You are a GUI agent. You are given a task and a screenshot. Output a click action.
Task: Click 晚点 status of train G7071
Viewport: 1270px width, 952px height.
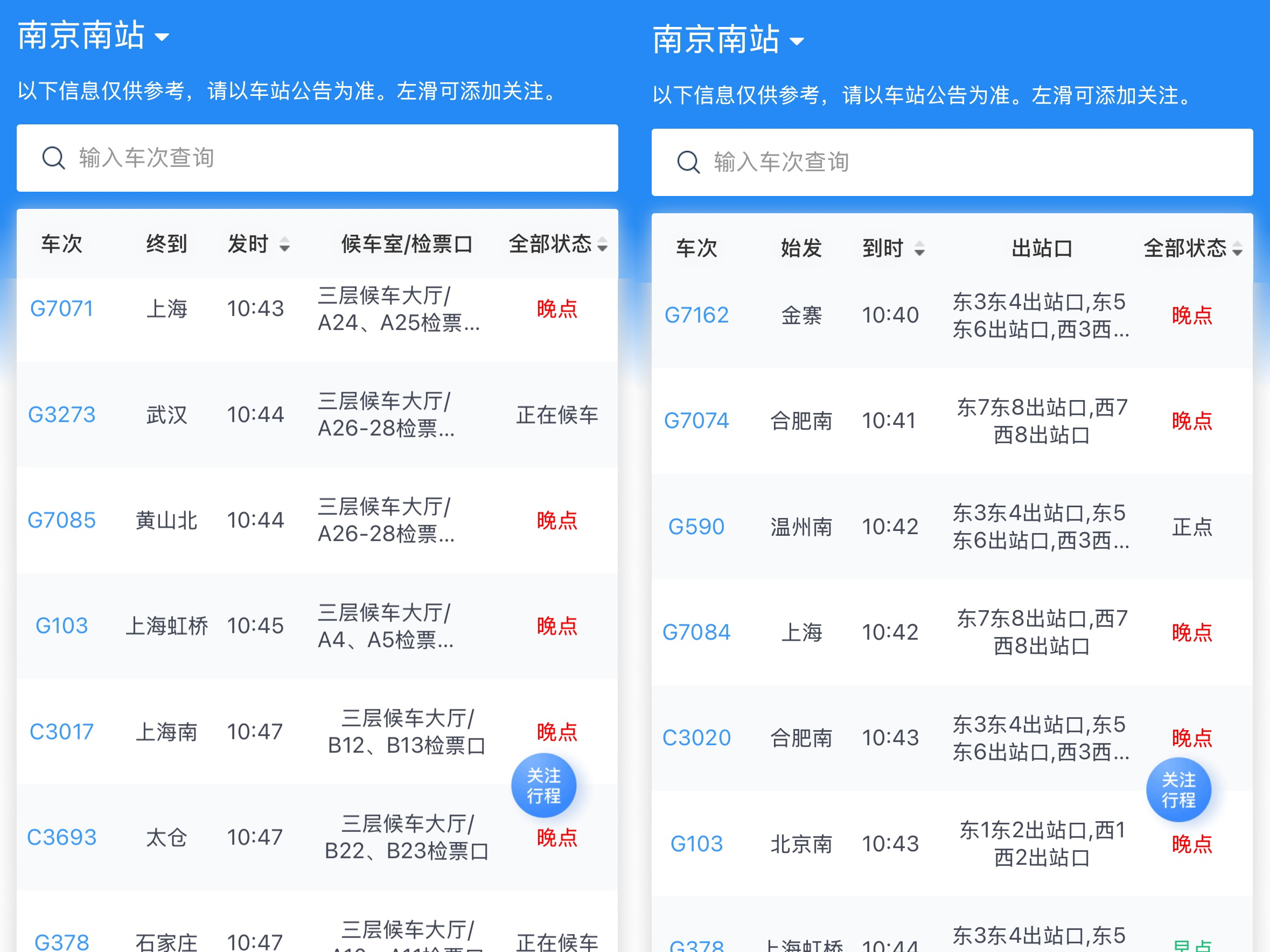(x=557, y=309)
